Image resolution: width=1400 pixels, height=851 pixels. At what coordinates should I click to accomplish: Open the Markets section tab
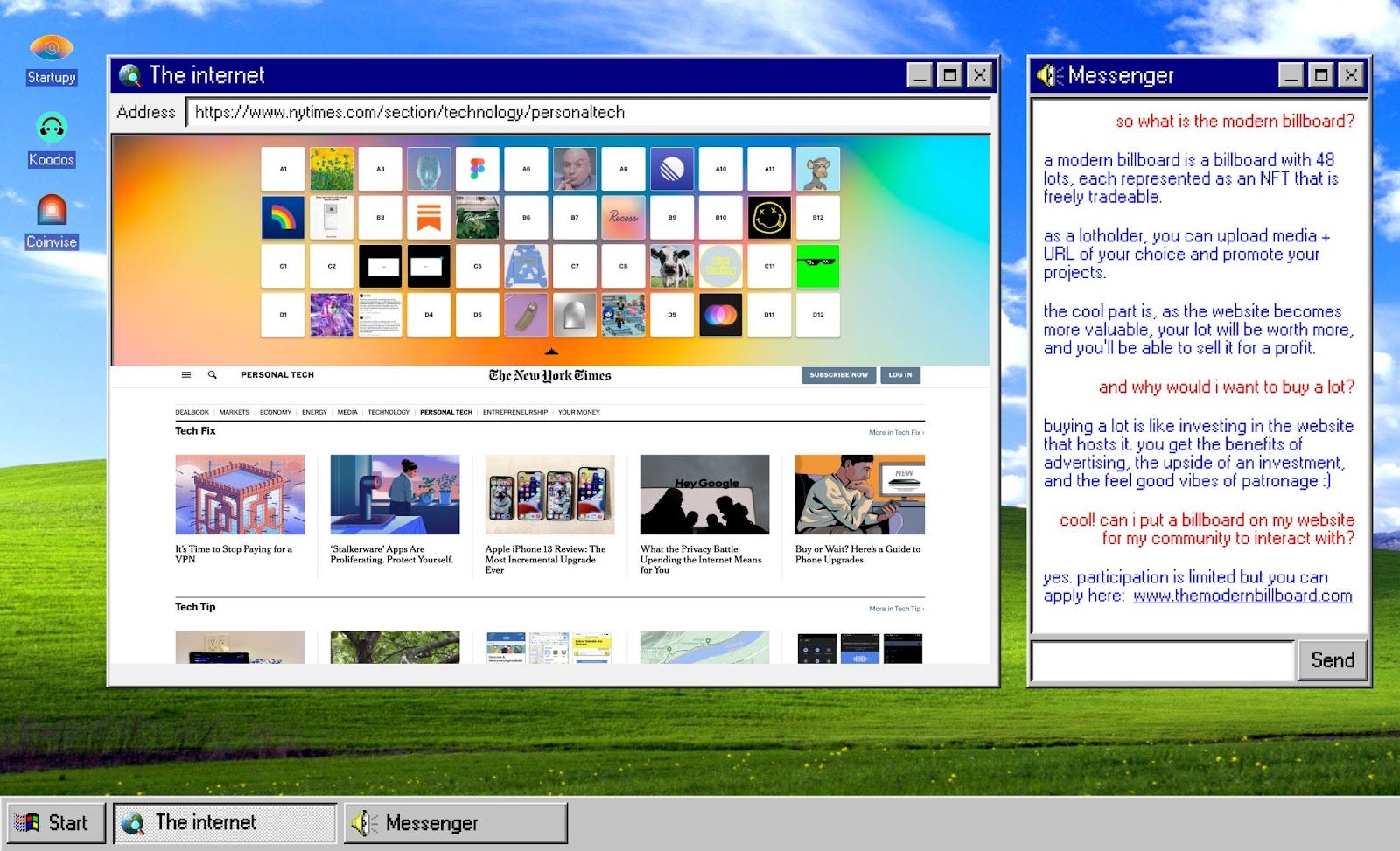pos(234,412)
